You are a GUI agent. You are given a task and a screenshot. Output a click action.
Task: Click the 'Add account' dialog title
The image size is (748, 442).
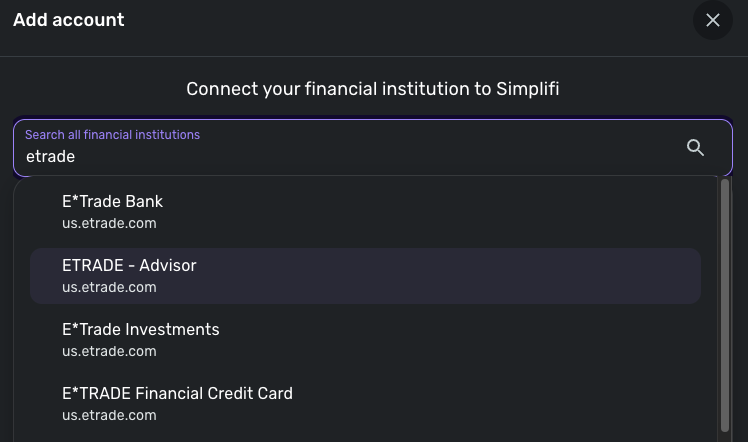(x=69, y=20)
